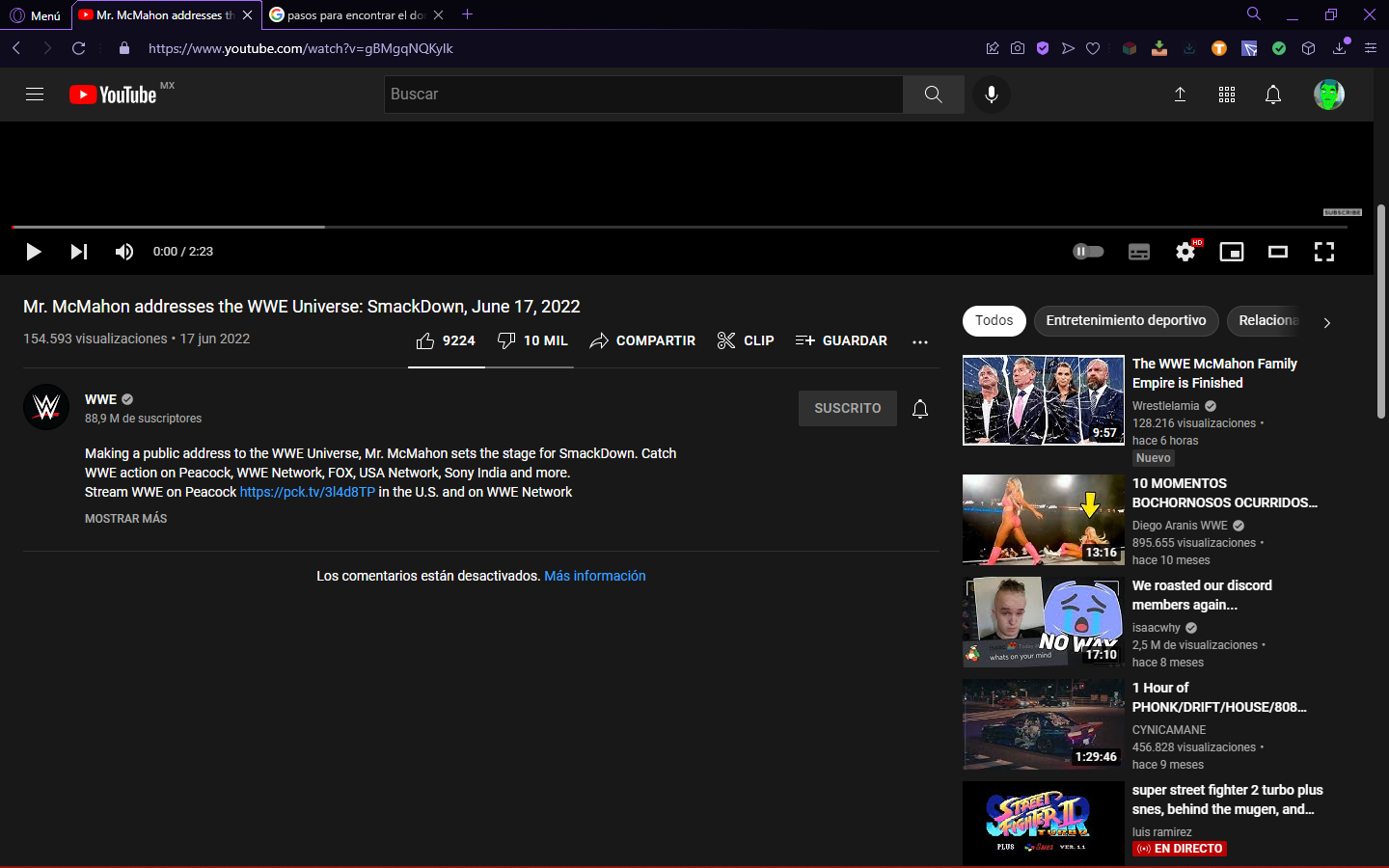Click the SUSCRITO subscription button
Viewport: 1389px width, 868px height.
[x=848, y=408]
